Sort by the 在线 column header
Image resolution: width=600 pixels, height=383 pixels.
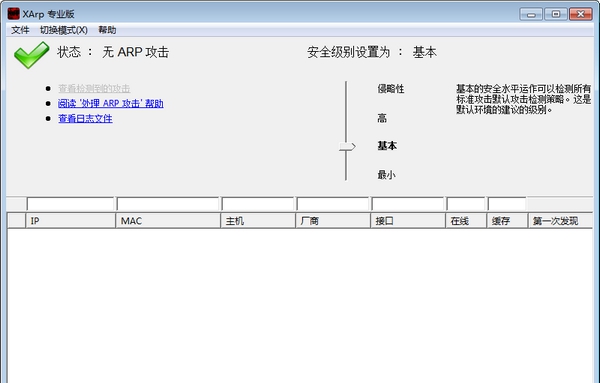point(466,221)
